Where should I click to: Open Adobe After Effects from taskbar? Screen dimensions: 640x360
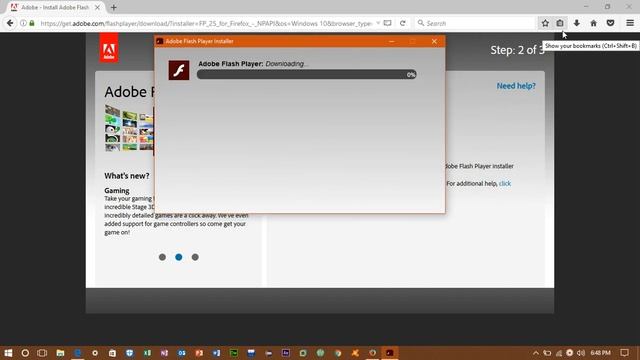tap(286, 353)
